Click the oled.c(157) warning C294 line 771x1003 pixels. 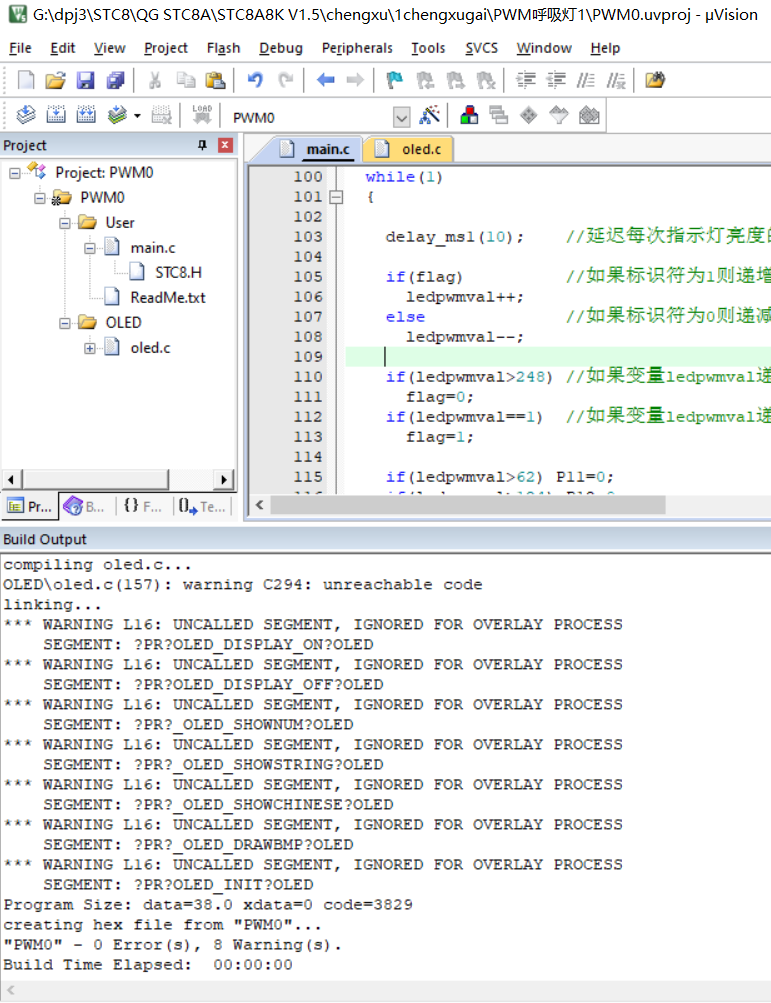click(242, 585)
